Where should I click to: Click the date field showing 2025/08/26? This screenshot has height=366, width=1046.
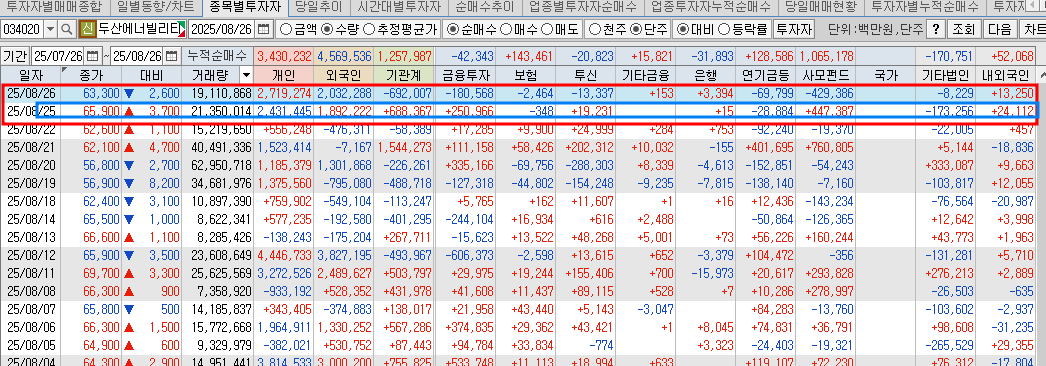point(223,29)
